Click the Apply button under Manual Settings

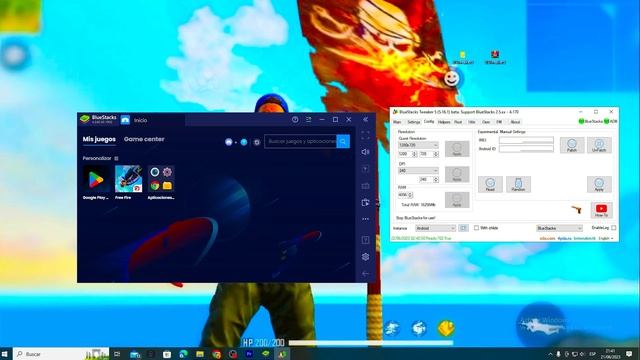pyautogui.click(x=599, y=184)
